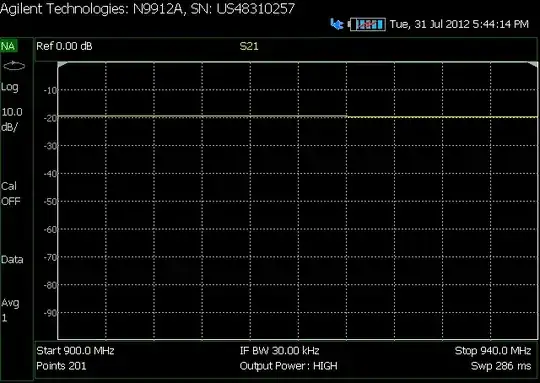The image size is (540, 383).
Task: Click the Swp 286 ms sweep time
Action: coord(501,366)
